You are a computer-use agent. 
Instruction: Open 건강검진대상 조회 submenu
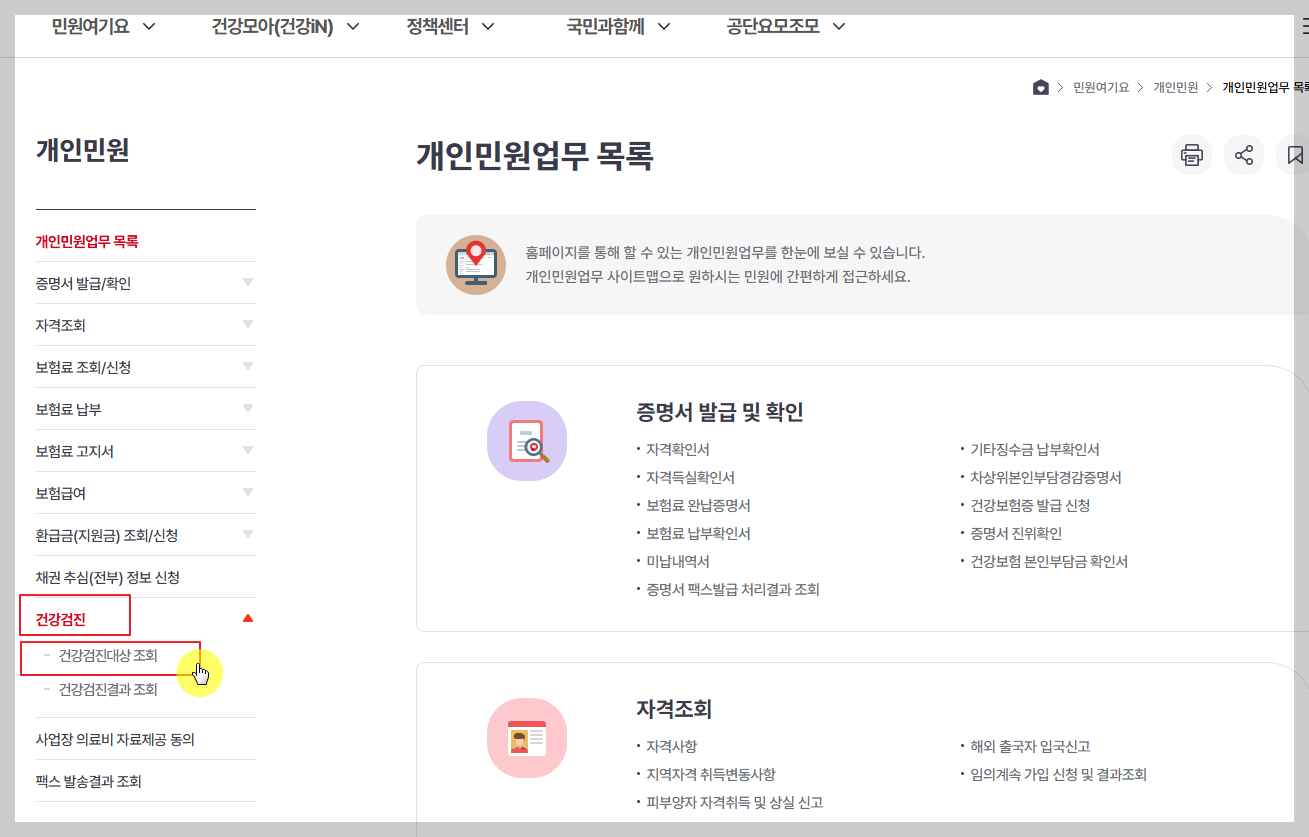click(x=108, y=656)
